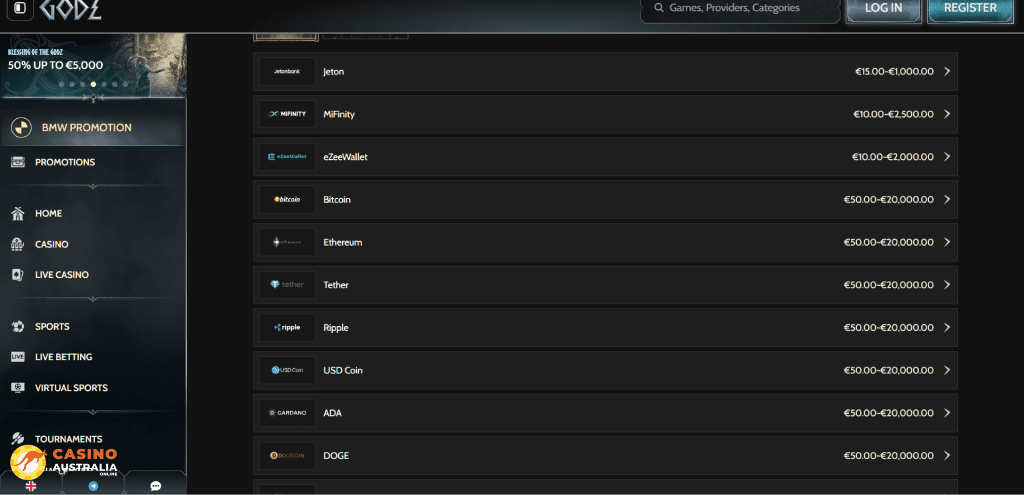Click the Ripple logo
Screen dimensions: 1024x495
287,328
